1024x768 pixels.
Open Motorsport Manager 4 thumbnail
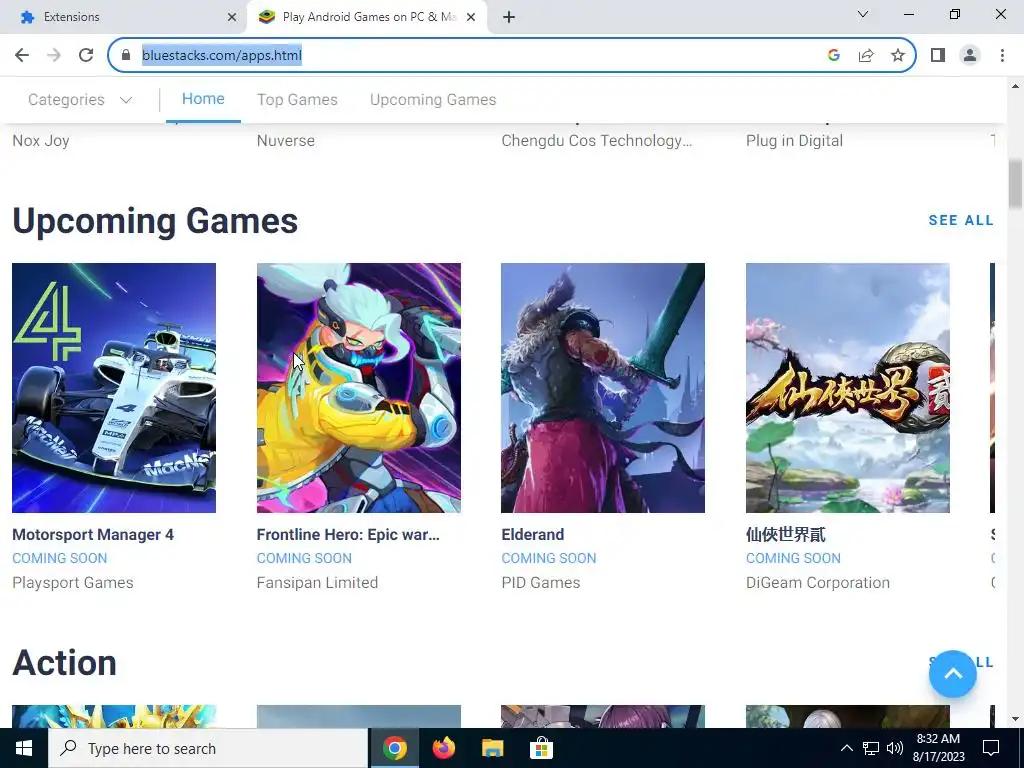coord(114,388)
